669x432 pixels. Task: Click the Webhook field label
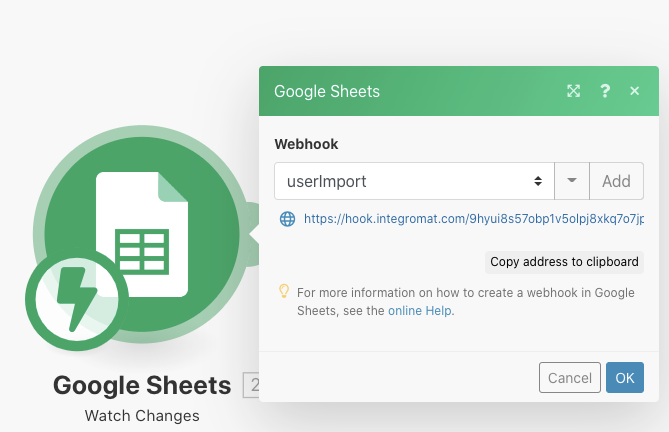coord(306,144)
